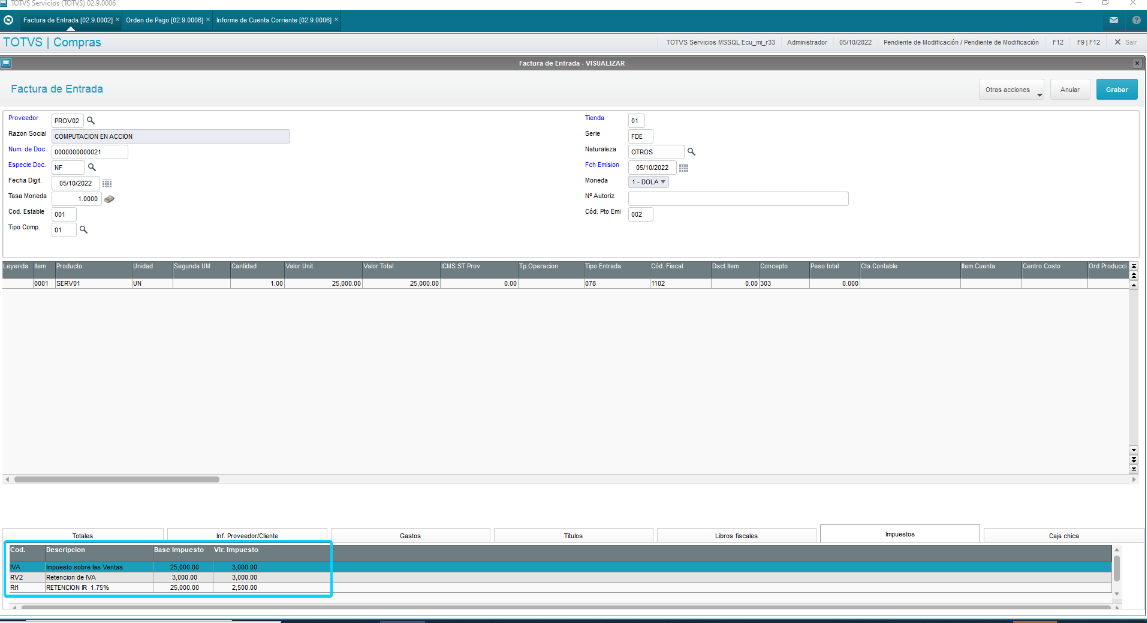Click the Fch Emision date field

point(653,167)
